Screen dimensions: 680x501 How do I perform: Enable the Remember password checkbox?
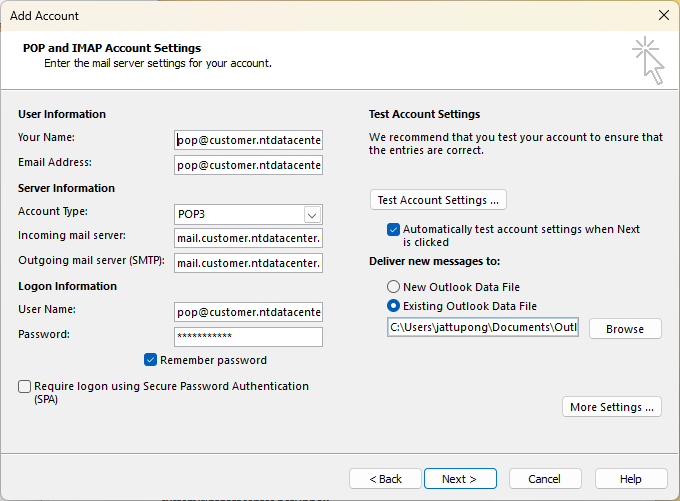coord(151,360)
